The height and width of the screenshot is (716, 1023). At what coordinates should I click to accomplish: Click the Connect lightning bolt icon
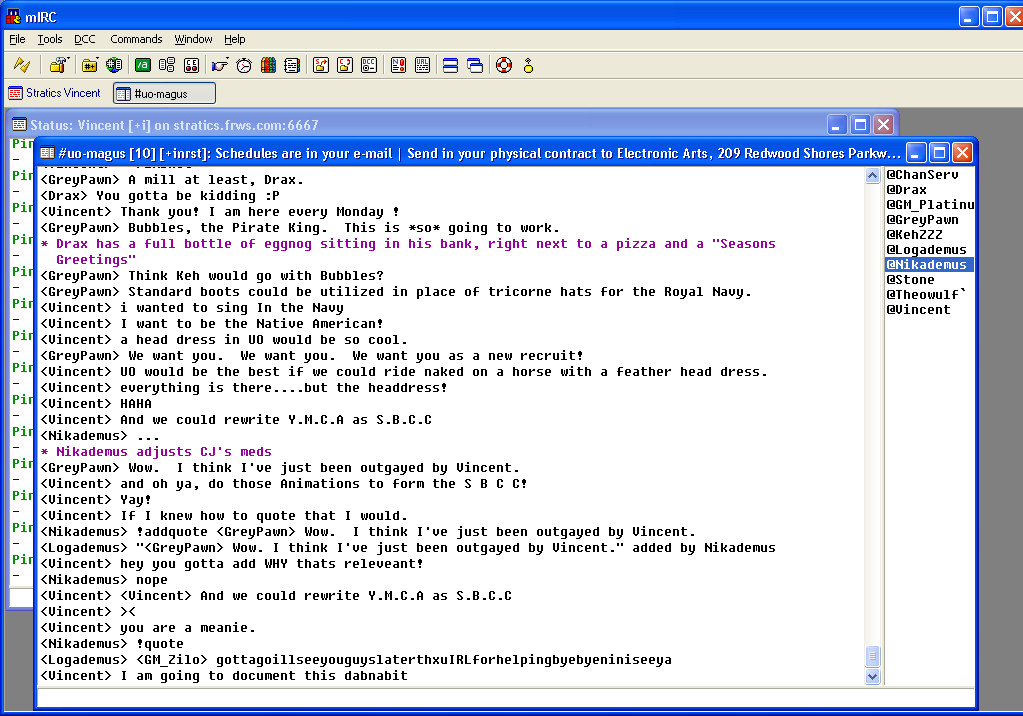pyautogui.click(x=21, y=65)
